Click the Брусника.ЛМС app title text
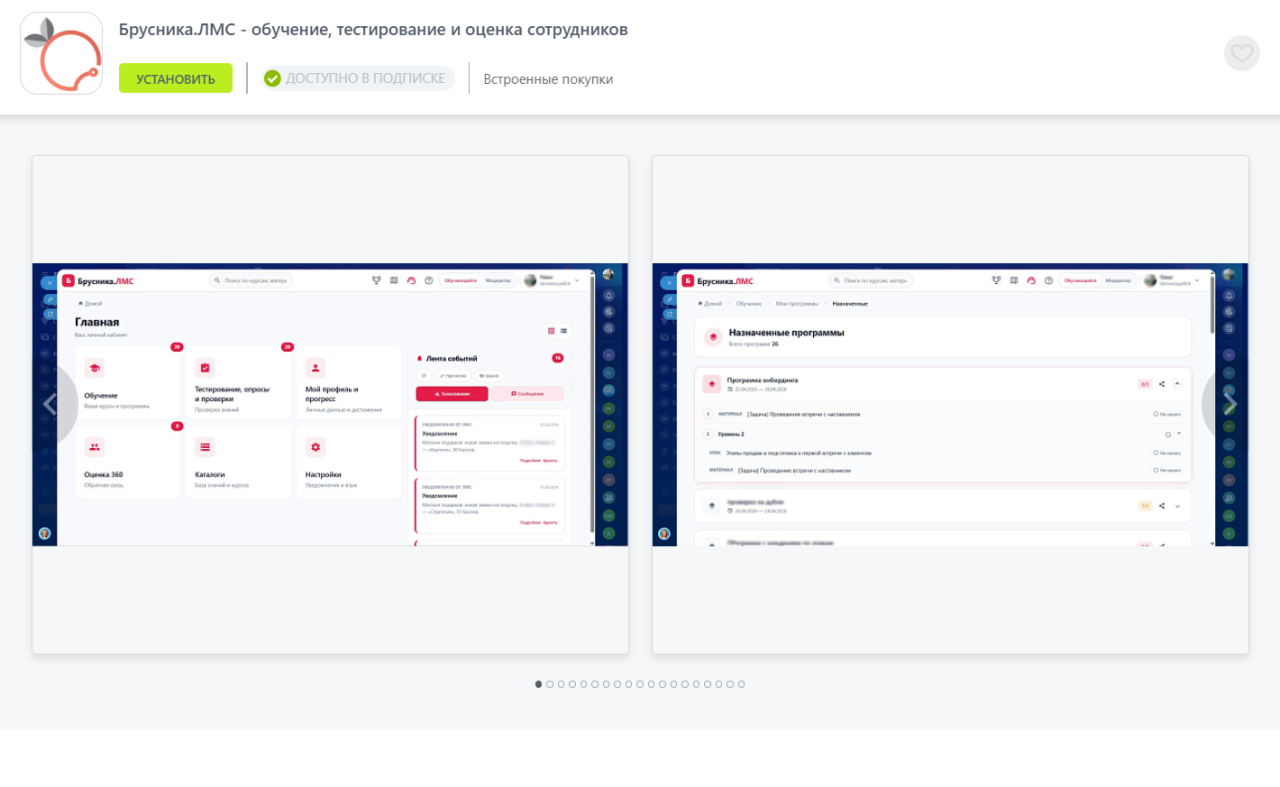Viewport: 1280px width, 787px height. (373, 30)
